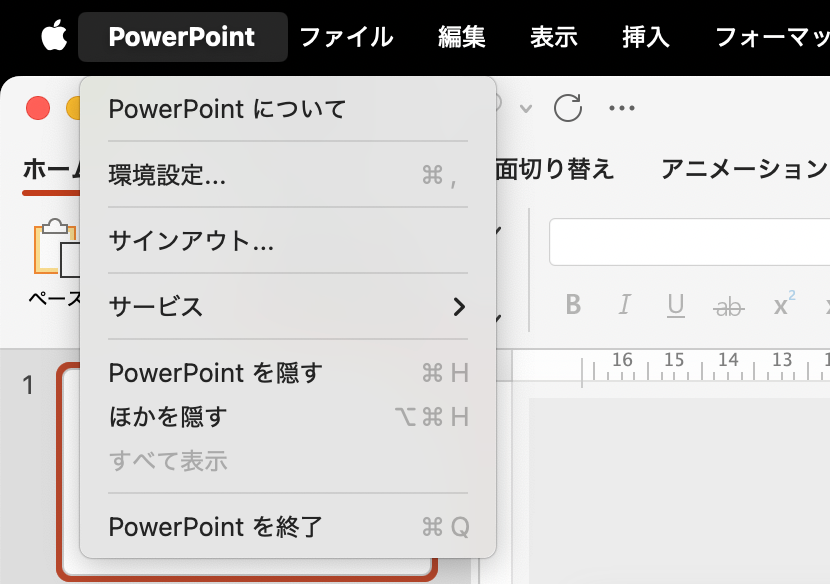Open the 編集 menu

pos(462,37)
